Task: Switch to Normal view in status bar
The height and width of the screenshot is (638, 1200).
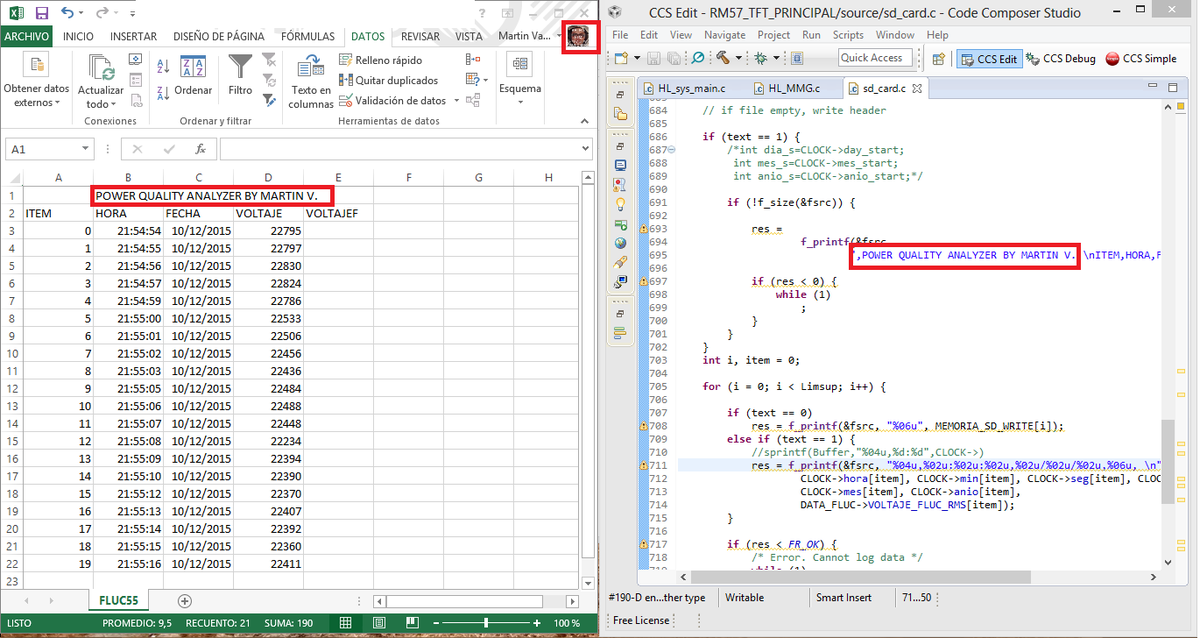Action: tap(346, 623)
